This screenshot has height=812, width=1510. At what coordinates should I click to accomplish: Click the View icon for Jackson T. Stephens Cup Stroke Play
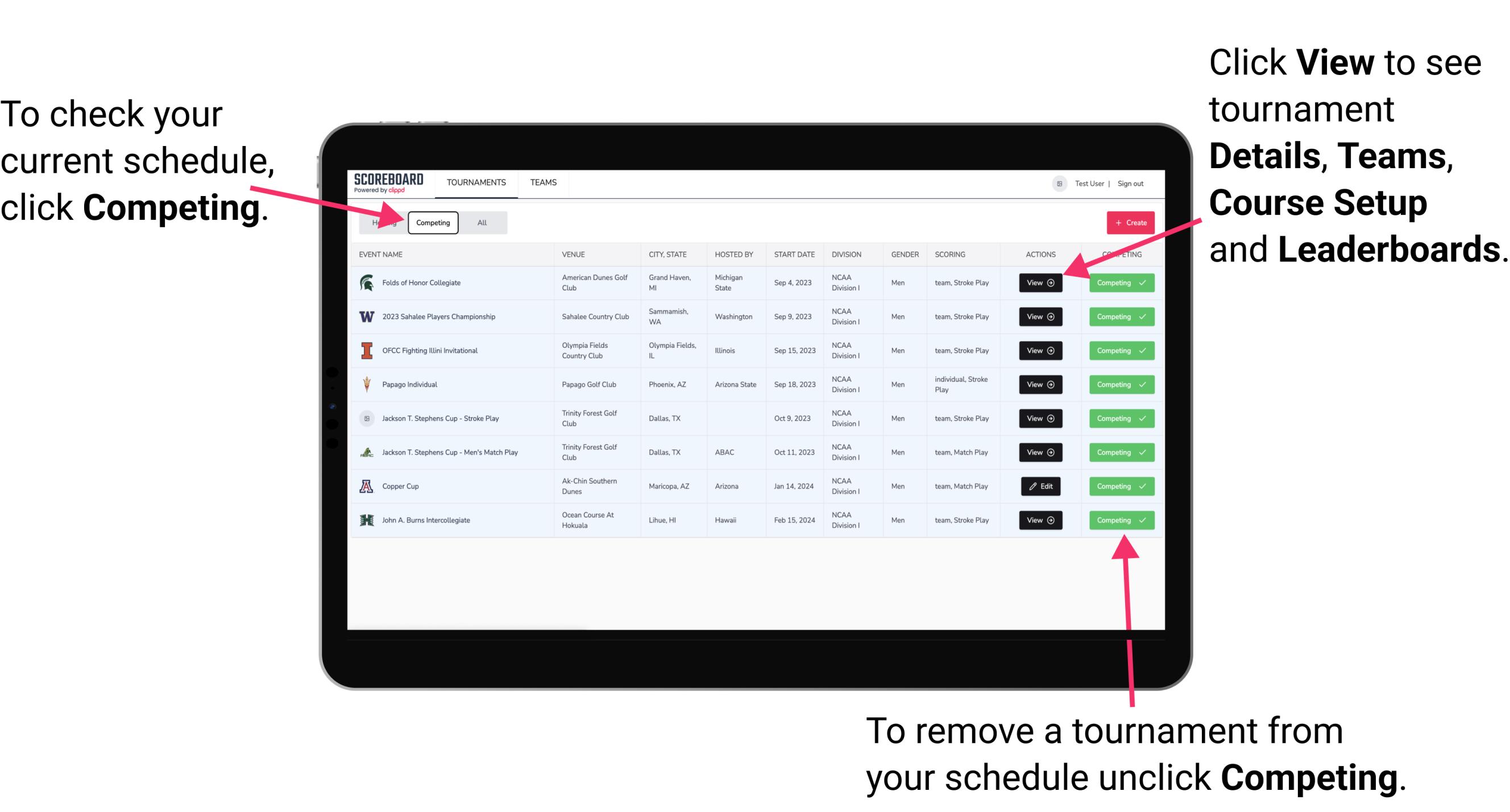tap(1039, 418)
